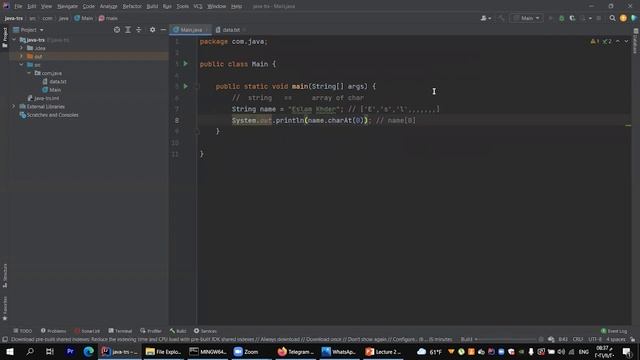Toggle the Services tool window
The image size is (640, 360).
click(205, 331)
